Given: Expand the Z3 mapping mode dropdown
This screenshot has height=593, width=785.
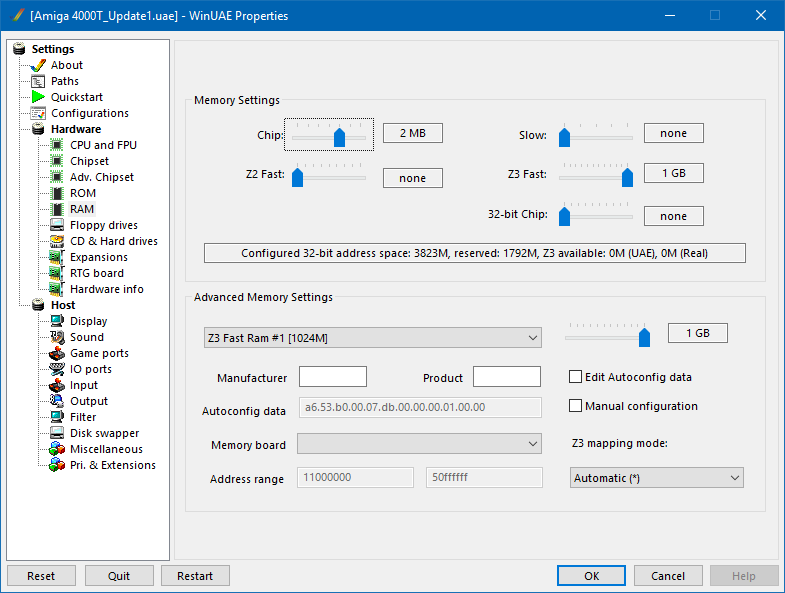Looking at the screenshot, I should coord(656,478).
